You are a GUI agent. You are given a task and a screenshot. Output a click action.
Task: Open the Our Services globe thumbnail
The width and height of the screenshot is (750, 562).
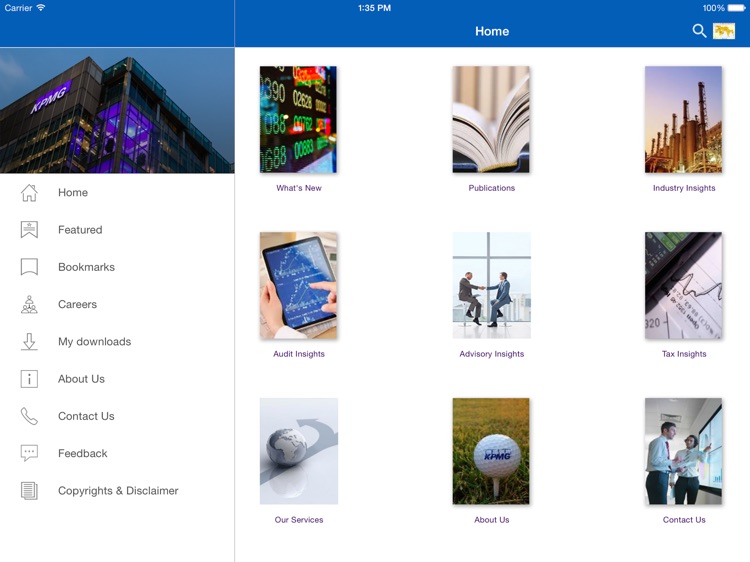click(299, 451)
